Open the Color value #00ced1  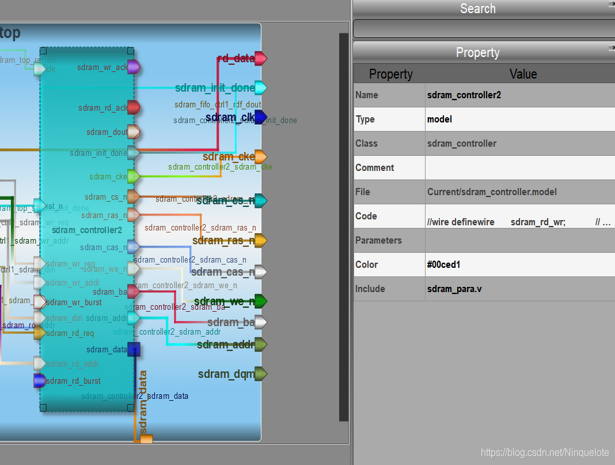(519, 265)
